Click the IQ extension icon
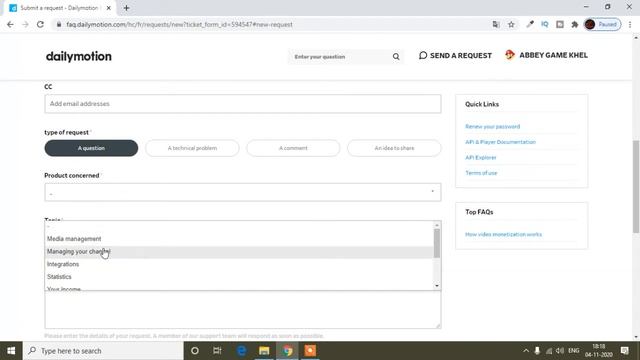Viewport: 640px width, 360px height. click(x=544, y=24)
